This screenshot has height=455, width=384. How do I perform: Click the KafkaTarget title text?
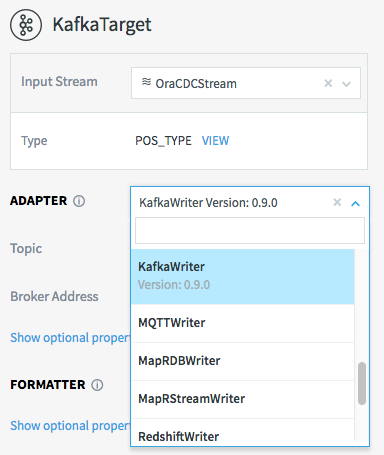[102, 25]
